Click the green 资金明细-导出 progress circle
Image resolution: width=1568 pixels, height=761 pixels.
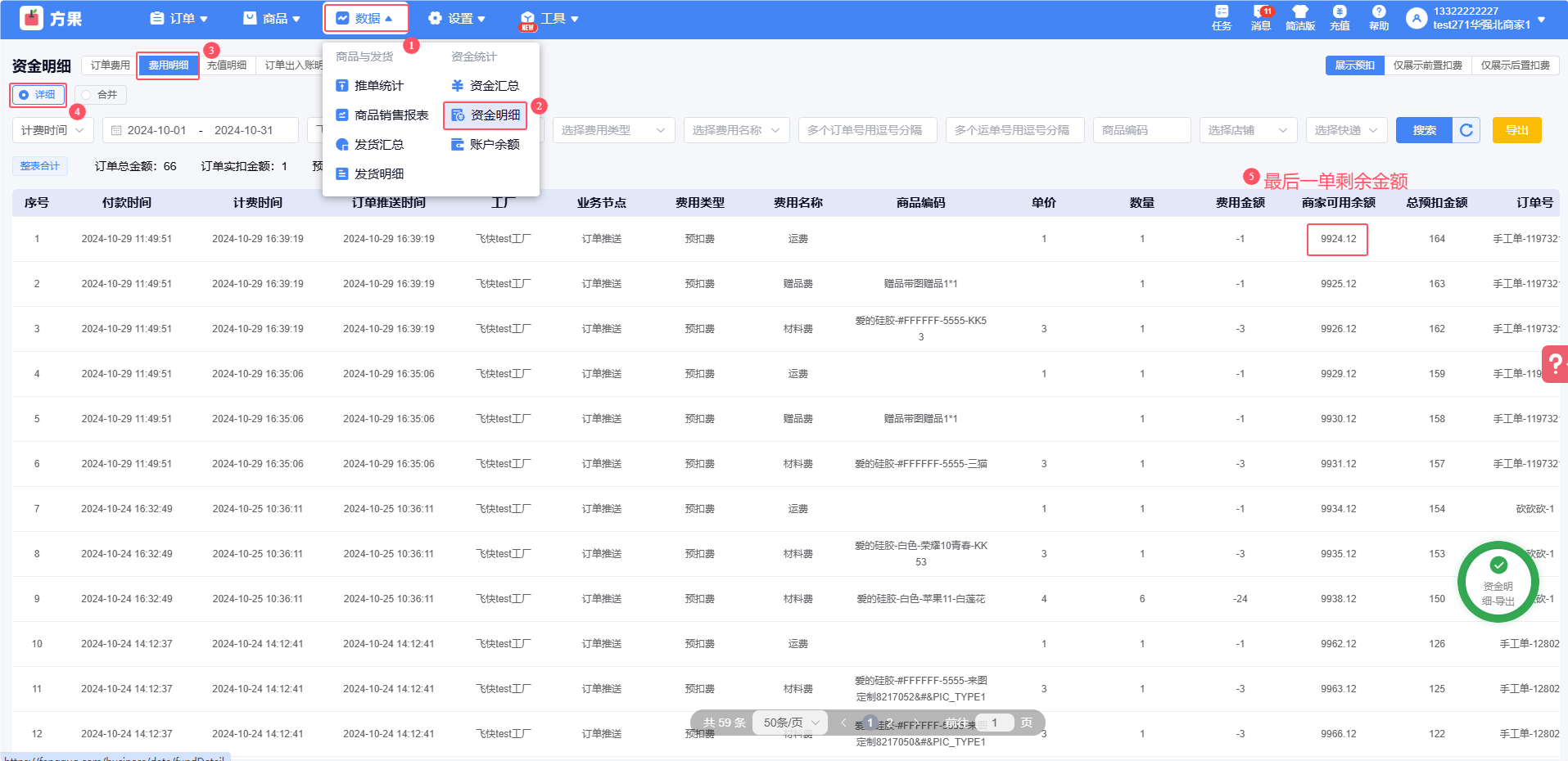click(x=1498, y=582)
